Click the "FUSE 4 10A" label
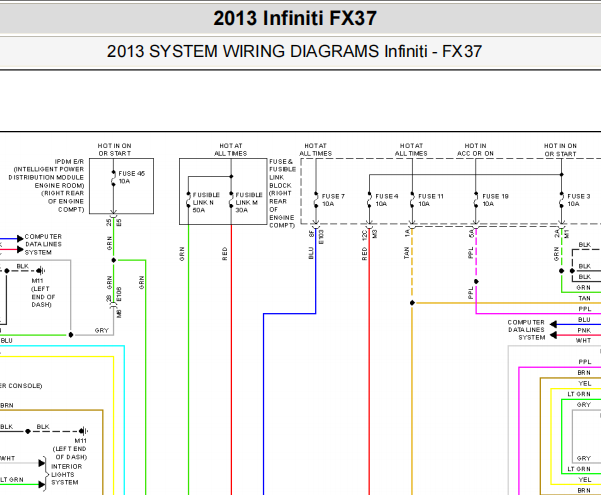The image size is (601, 495). click(387, 200)
